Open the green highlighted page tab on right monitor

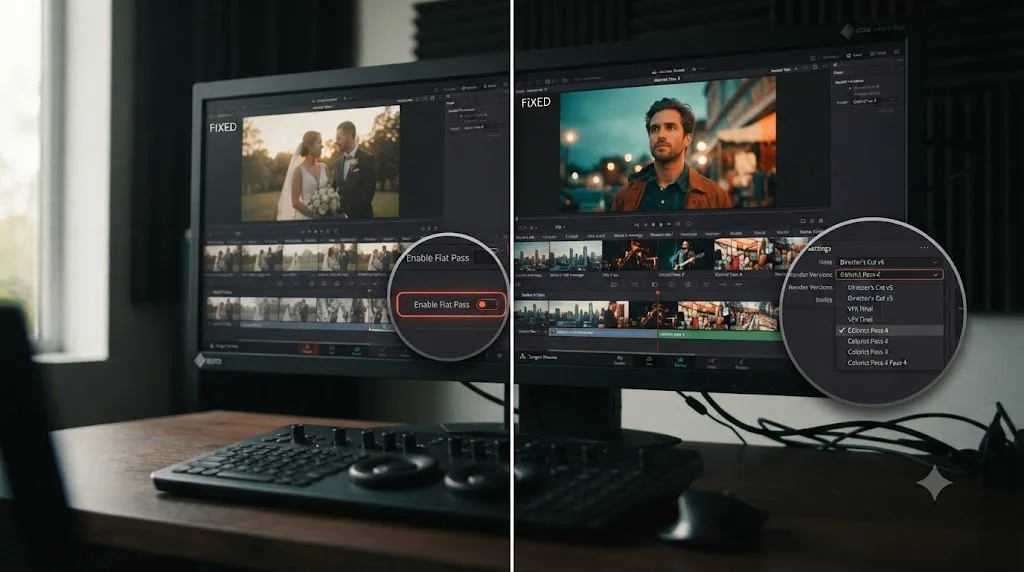pos(680,362)
